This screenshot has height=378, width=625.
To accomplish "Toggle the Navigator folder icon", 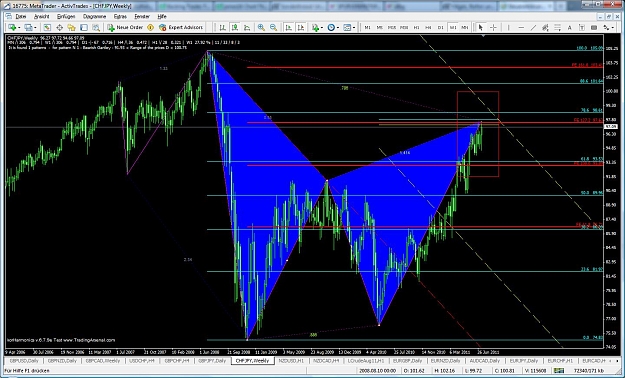I will (71, 28).
